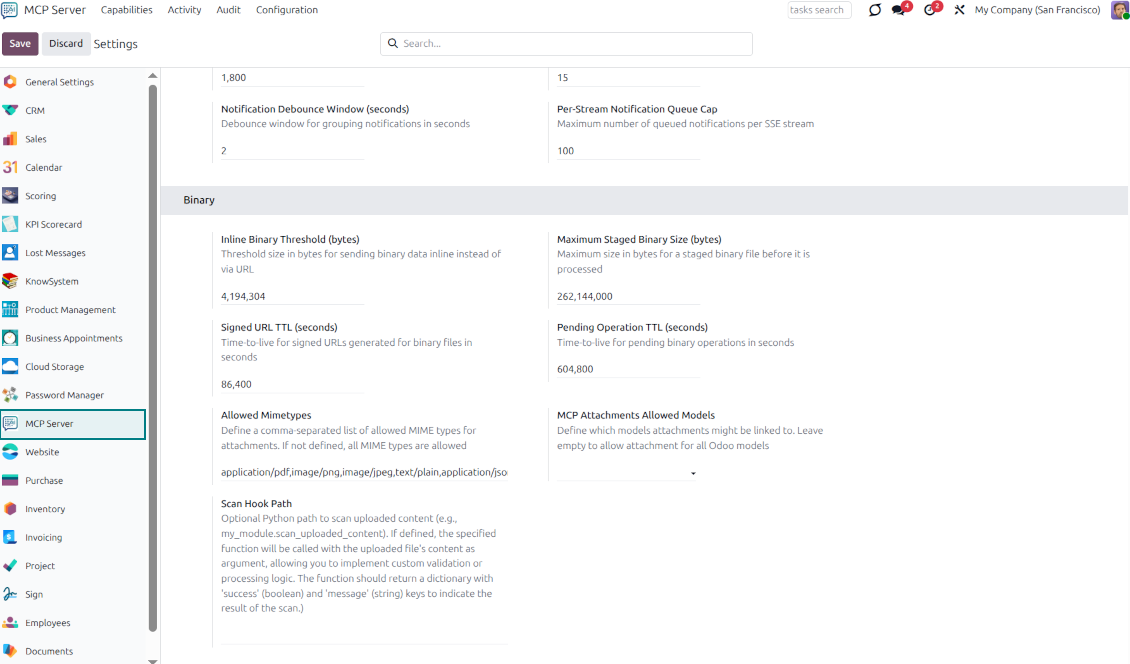Discard the pending settings changes
Image resolution: width=1130 pixels, height=664 pixels.
(x=65, y=43)
